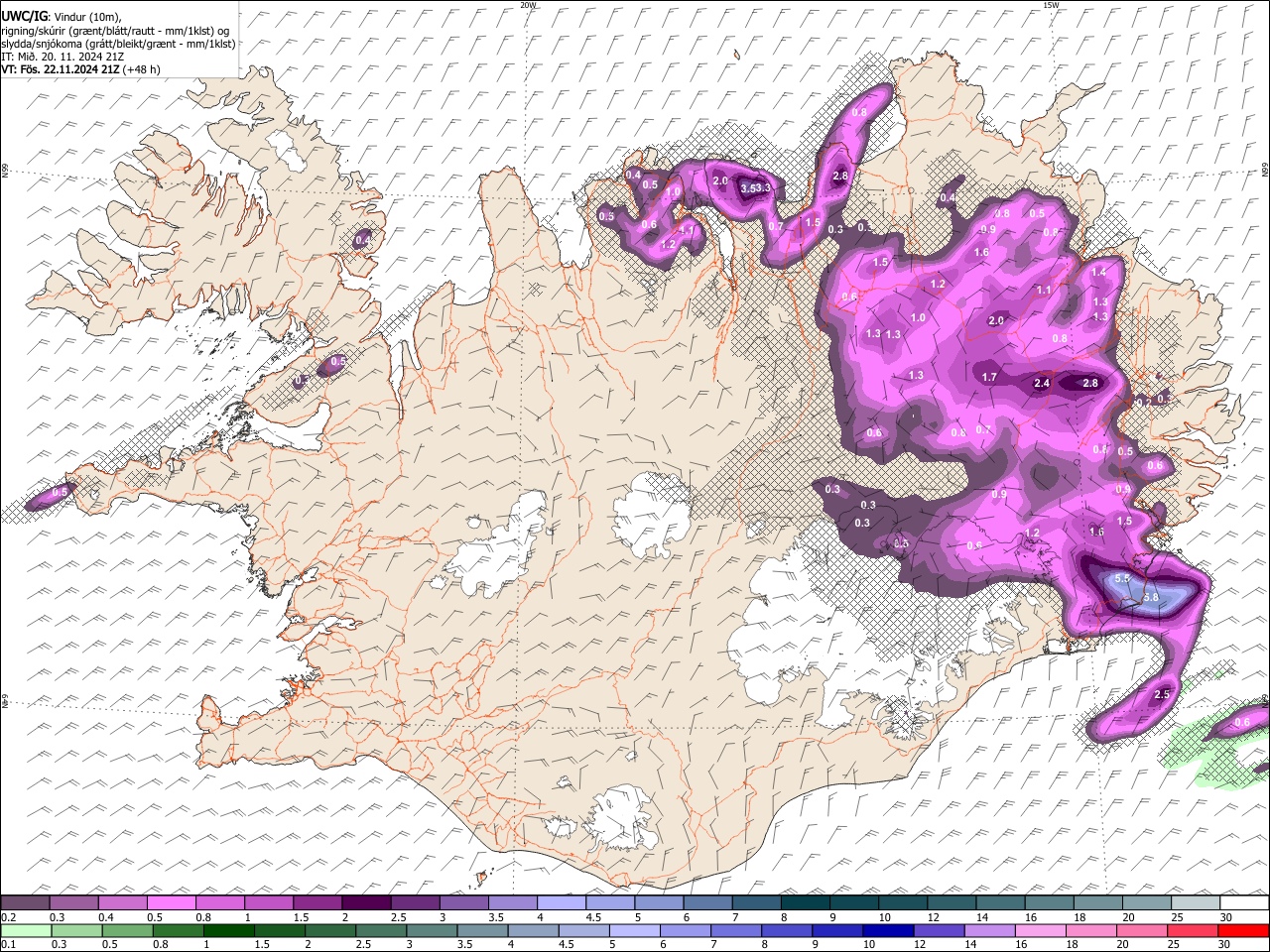Click the palest green 0.1–0.3 rain legend swatch
This screenshot has height=952, width=1270.
27,930
